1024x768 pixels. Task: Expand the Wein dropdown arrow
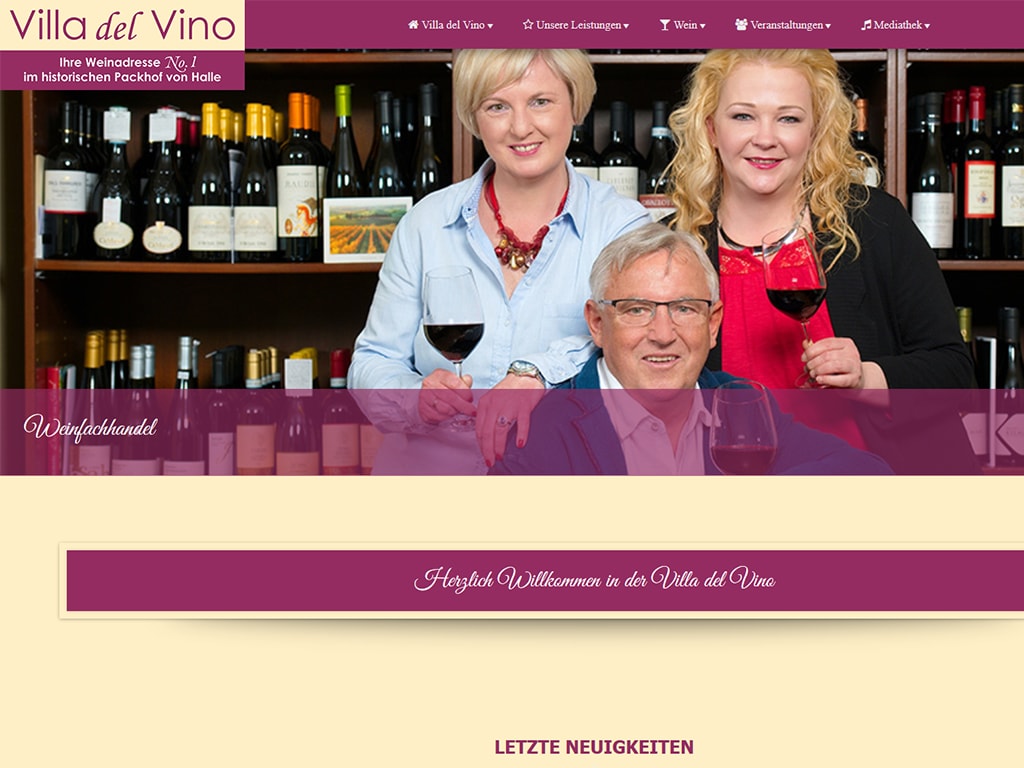[x=703, y=26]
